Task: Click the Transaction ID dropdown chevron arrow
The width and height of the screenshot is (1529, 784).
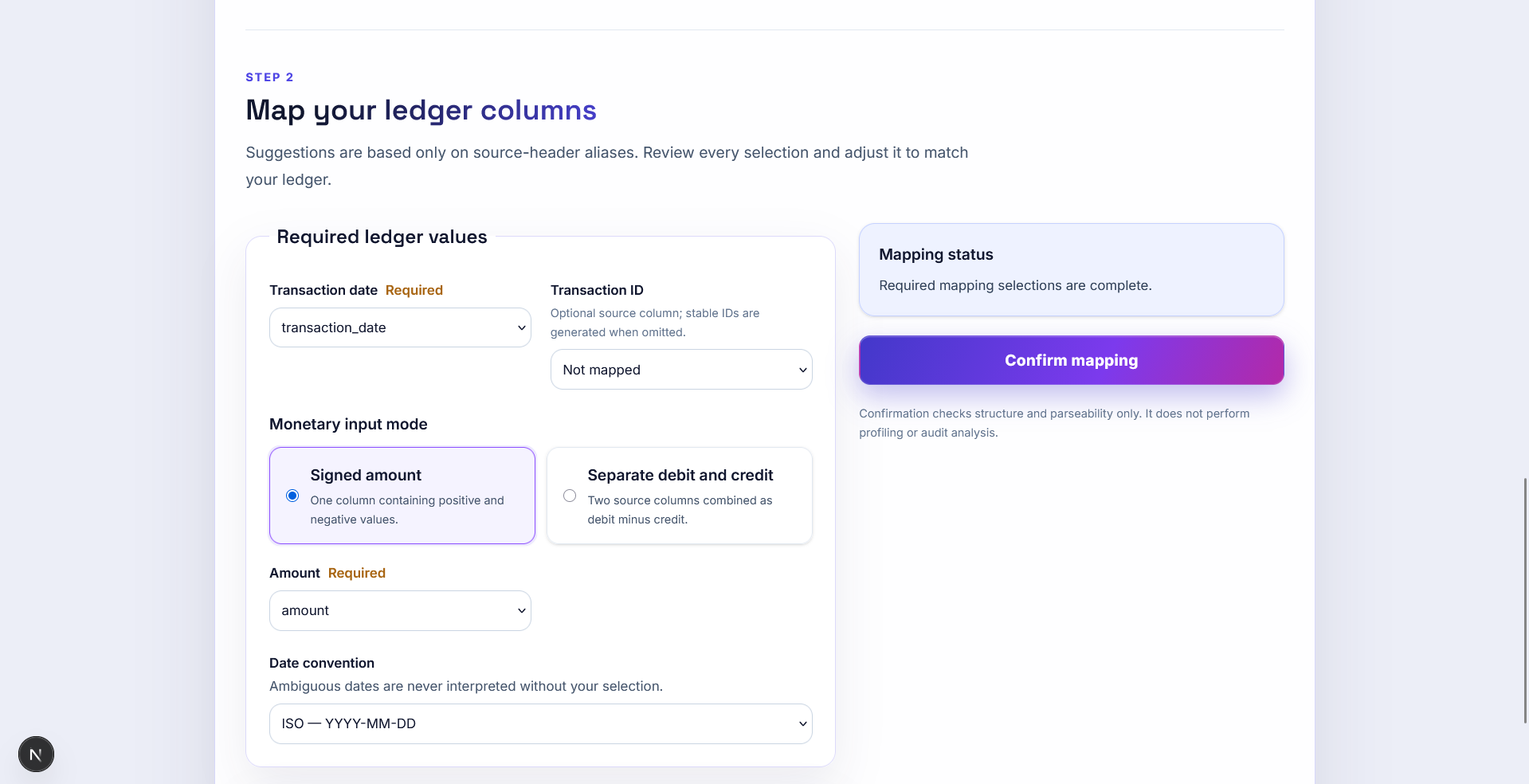Action: tap(802, 370)
